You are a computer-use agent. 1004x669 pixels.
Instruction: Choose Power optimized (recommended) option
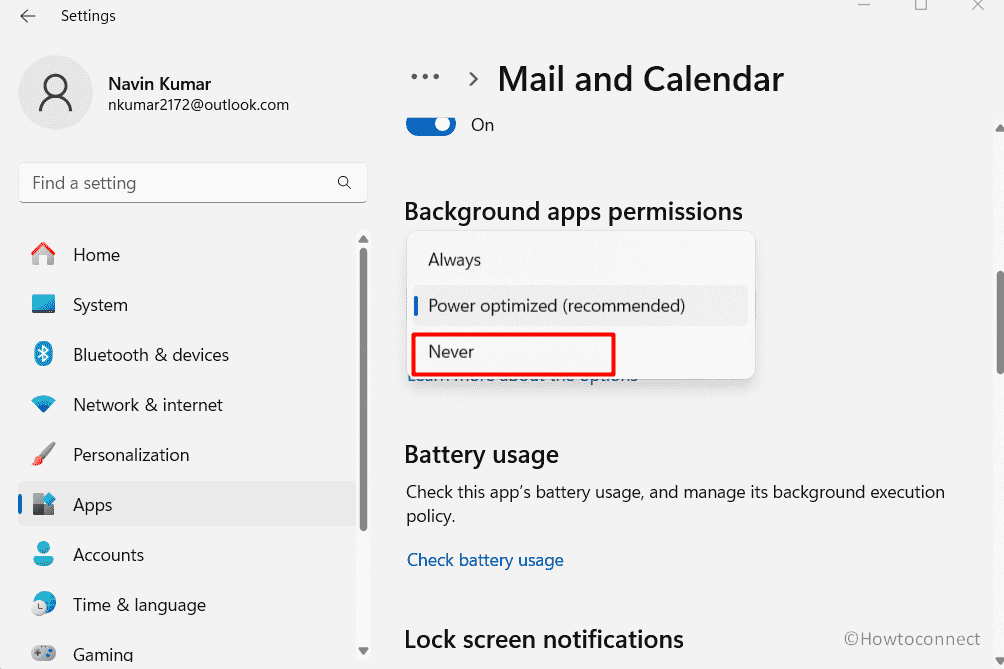tap(580, 306)
